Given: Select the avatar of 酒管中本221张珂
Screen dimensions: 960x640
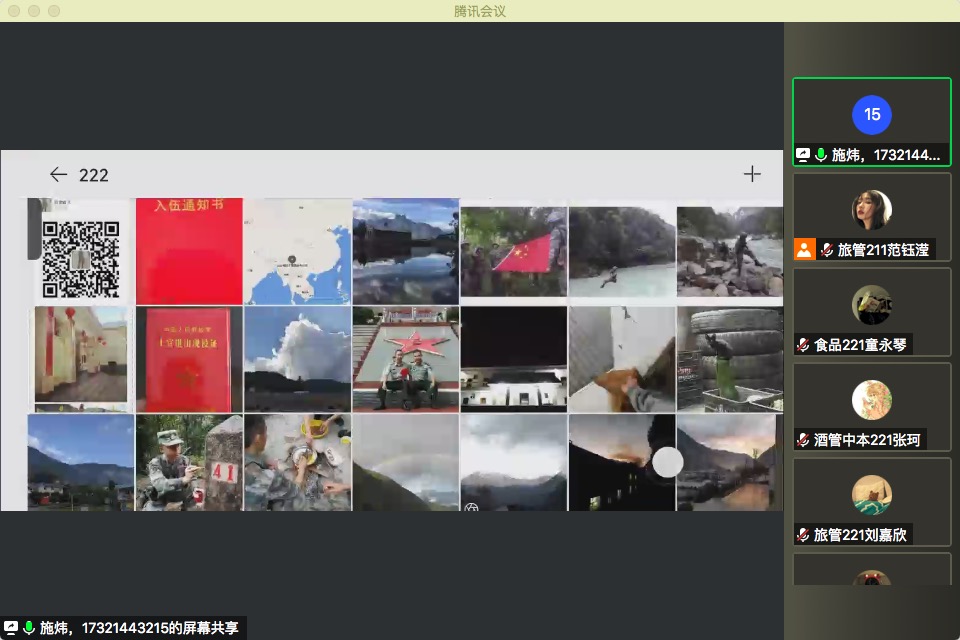Looking at the screenshot, I should tap(872, 400).
